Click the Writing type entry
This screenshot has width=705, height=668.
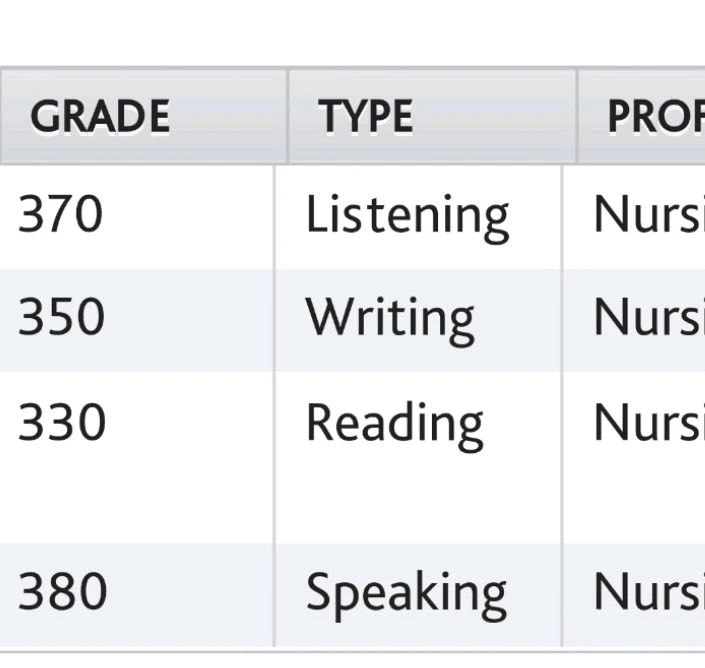click(390, 318)
